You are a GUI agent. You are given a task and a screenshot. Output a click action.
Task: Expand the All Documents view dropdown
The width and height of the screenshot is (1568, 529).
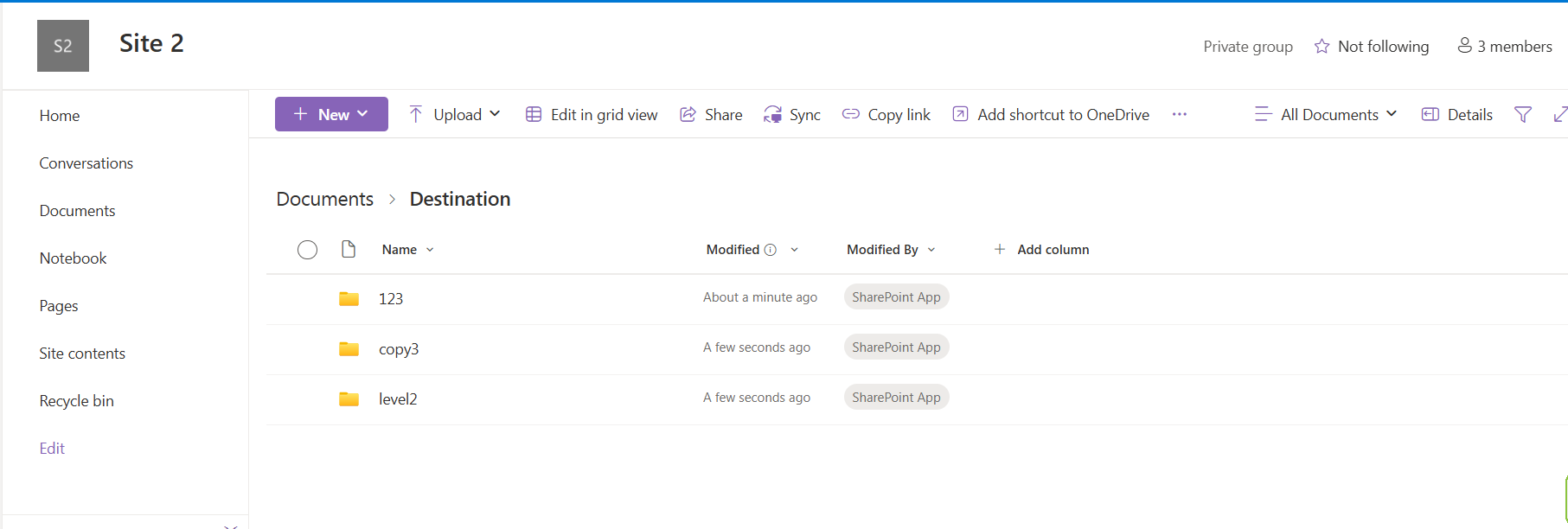[x=1392, y=114]
